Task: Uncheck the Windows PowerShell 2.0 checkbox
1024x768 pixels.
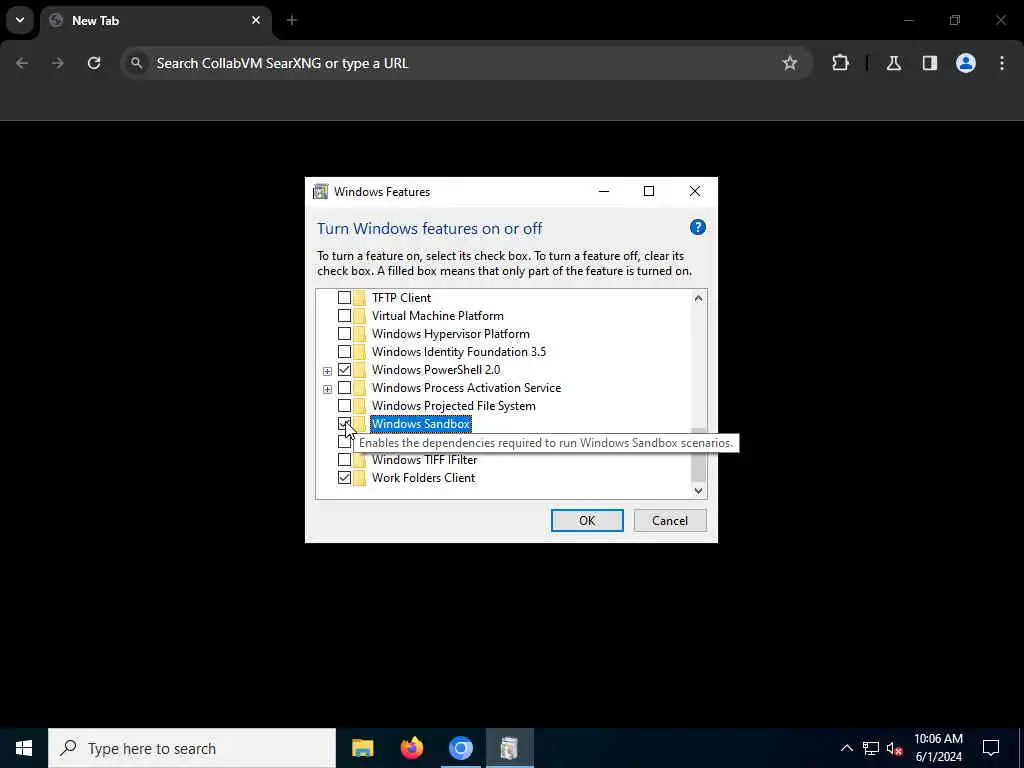Action: 344,370
